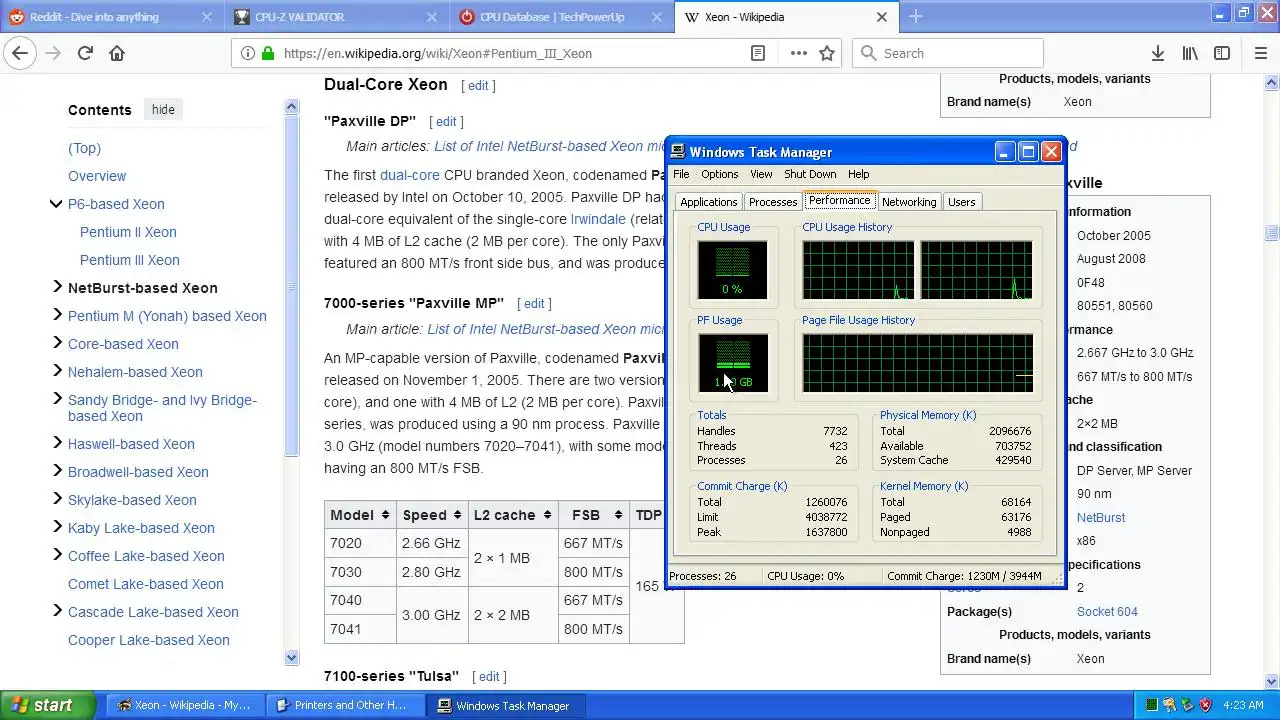Open the View menu in Task Manager
Viewport: 1280px width, 720px height.
coord(761,174)
